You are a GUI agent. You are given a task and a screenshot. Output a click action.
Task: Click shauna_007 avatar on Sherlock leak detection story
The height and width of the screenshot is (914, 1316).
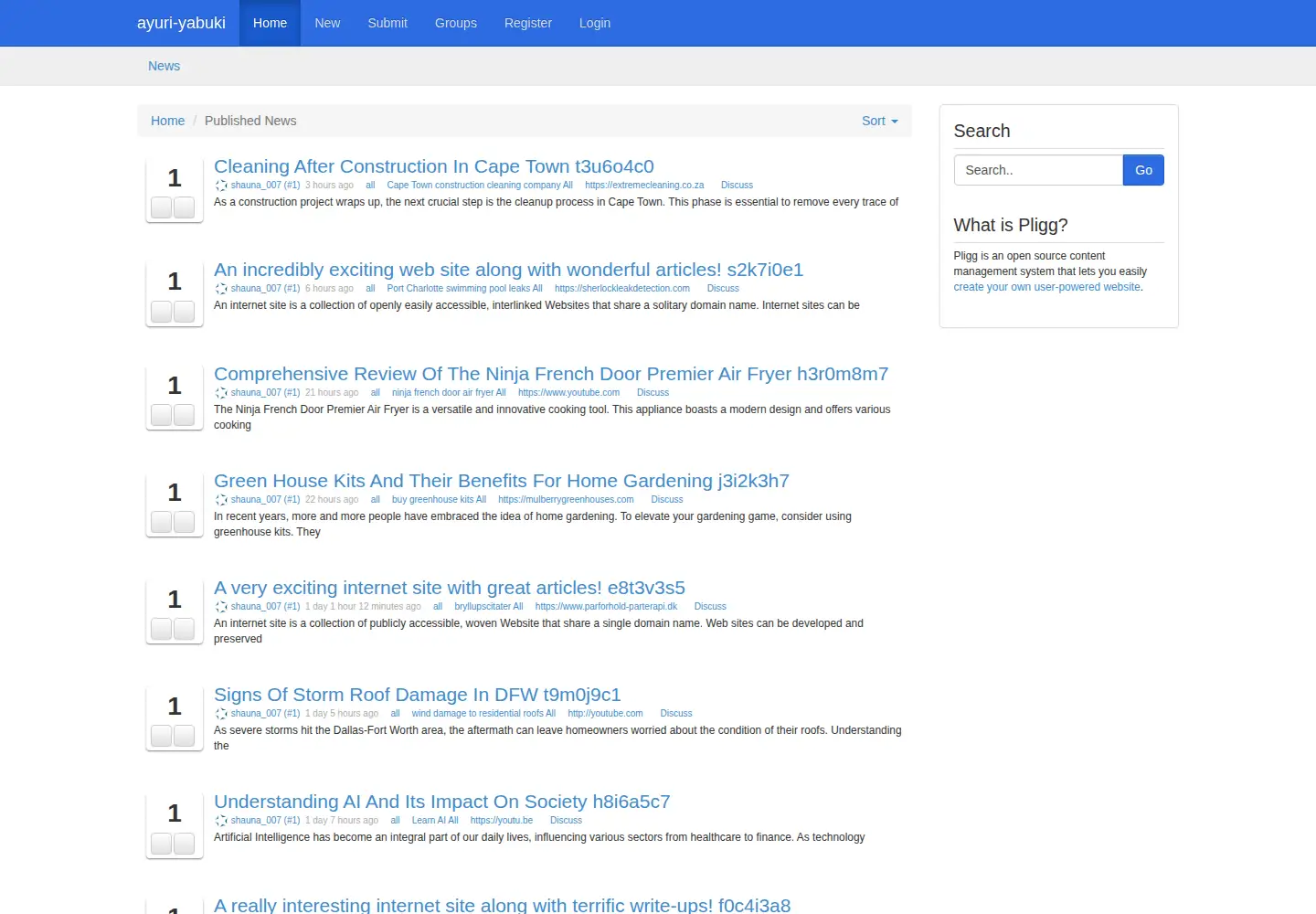pyautogui.click(x=221, y=289)
